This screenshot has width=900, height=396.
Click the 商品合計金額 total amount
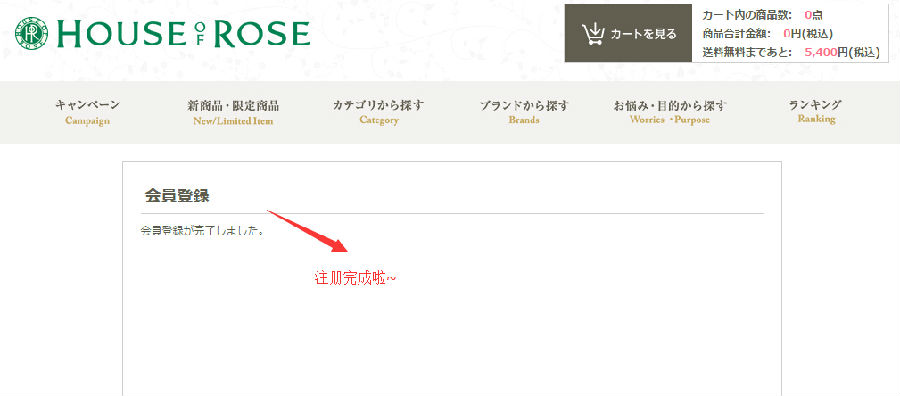[x=767, y=34]
